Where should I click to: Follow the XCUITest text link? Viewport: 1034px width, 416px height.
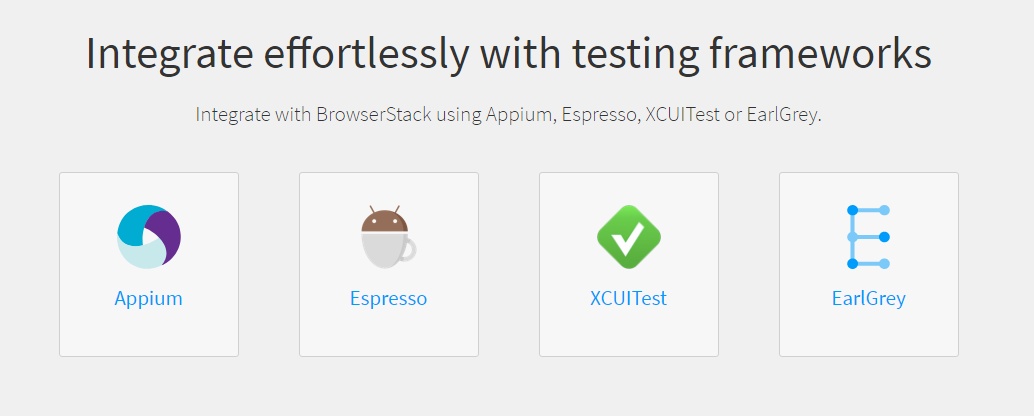[x=628, y=299]
